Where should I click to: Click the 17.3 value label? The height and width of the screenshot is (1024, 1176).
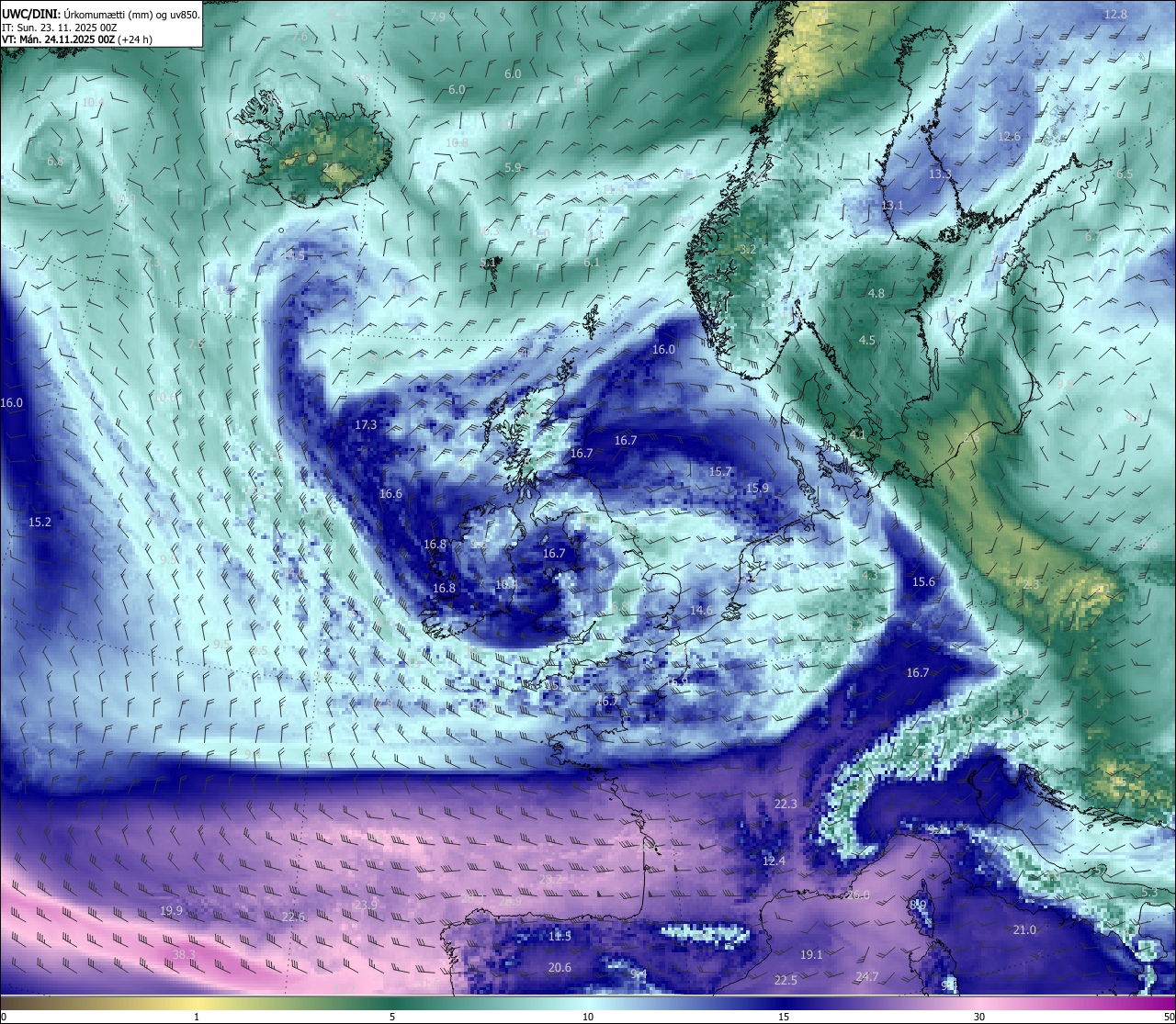366,424
